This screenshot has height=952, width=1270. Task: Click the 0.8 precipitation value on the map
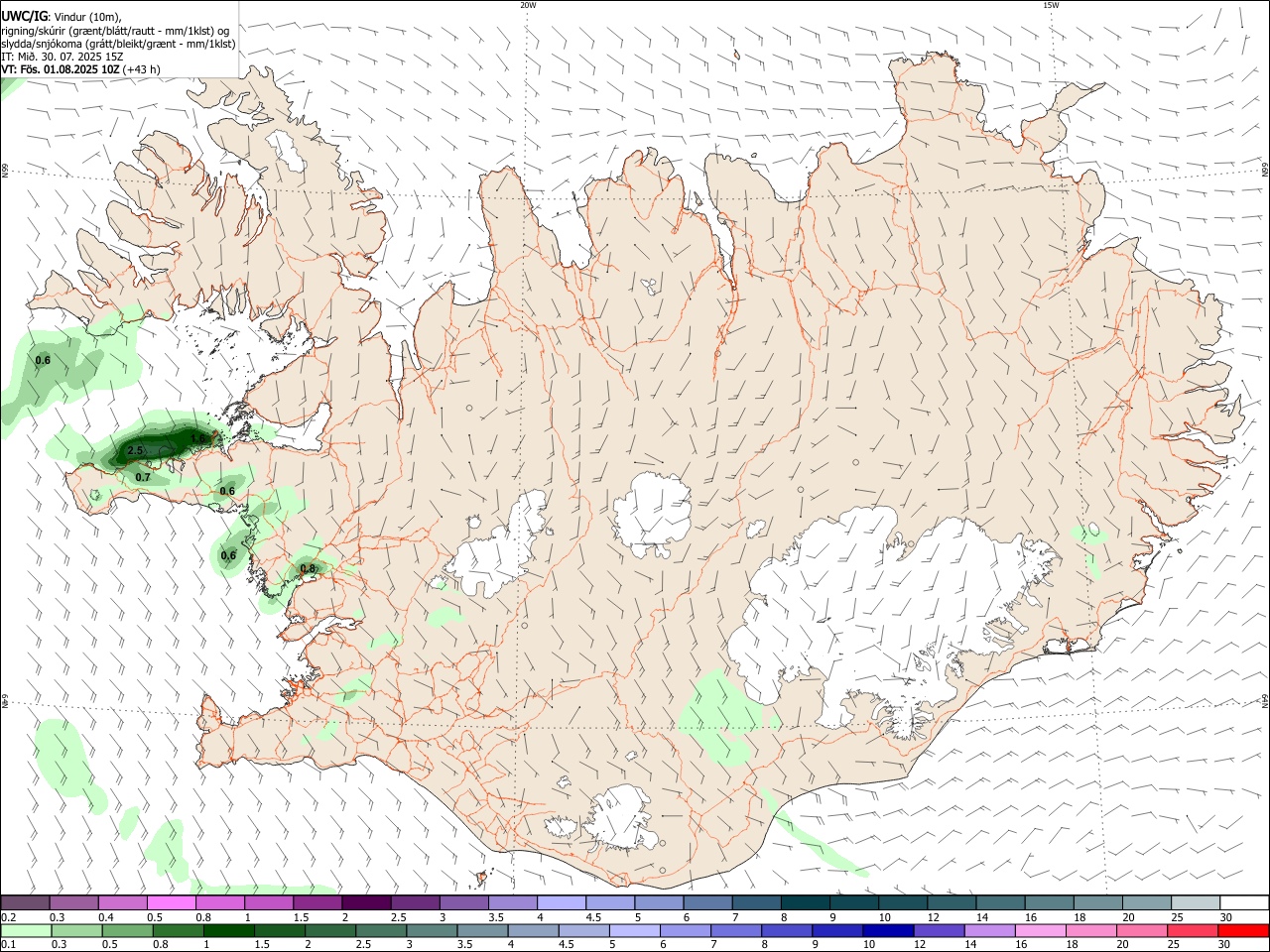point(308,569)
